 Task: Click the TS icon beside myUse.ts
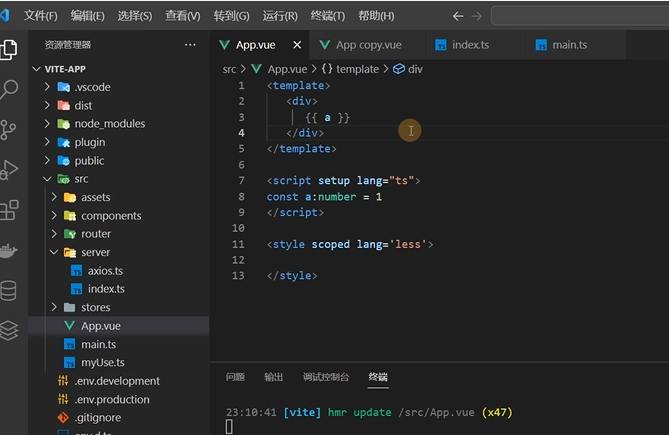coord(69,362)
